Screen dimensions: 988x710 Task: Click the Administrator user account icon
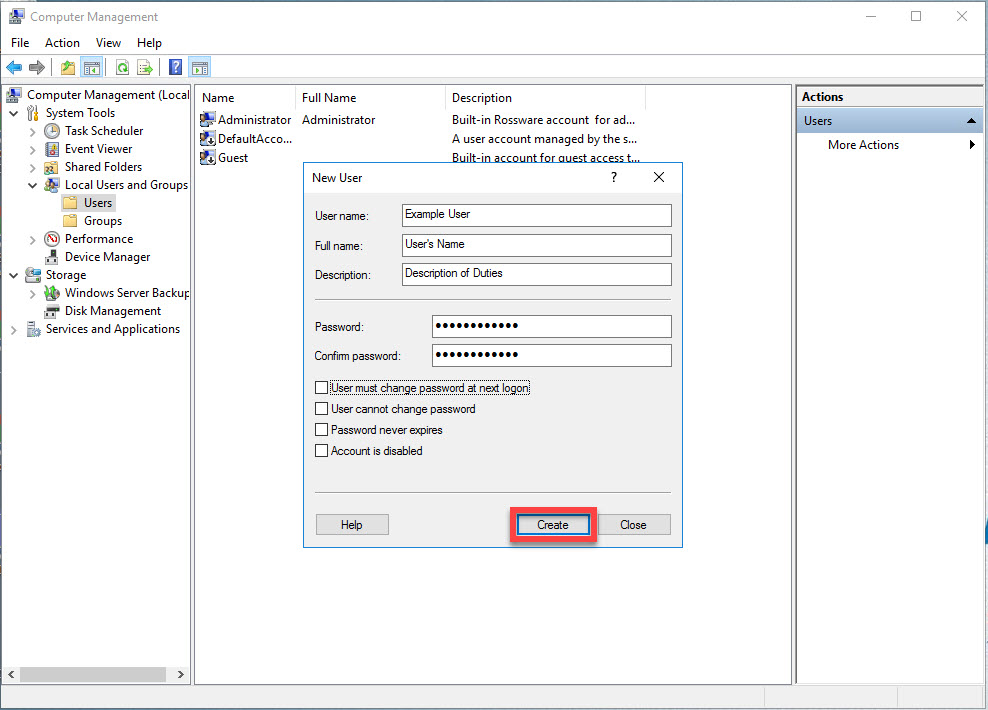208,120
